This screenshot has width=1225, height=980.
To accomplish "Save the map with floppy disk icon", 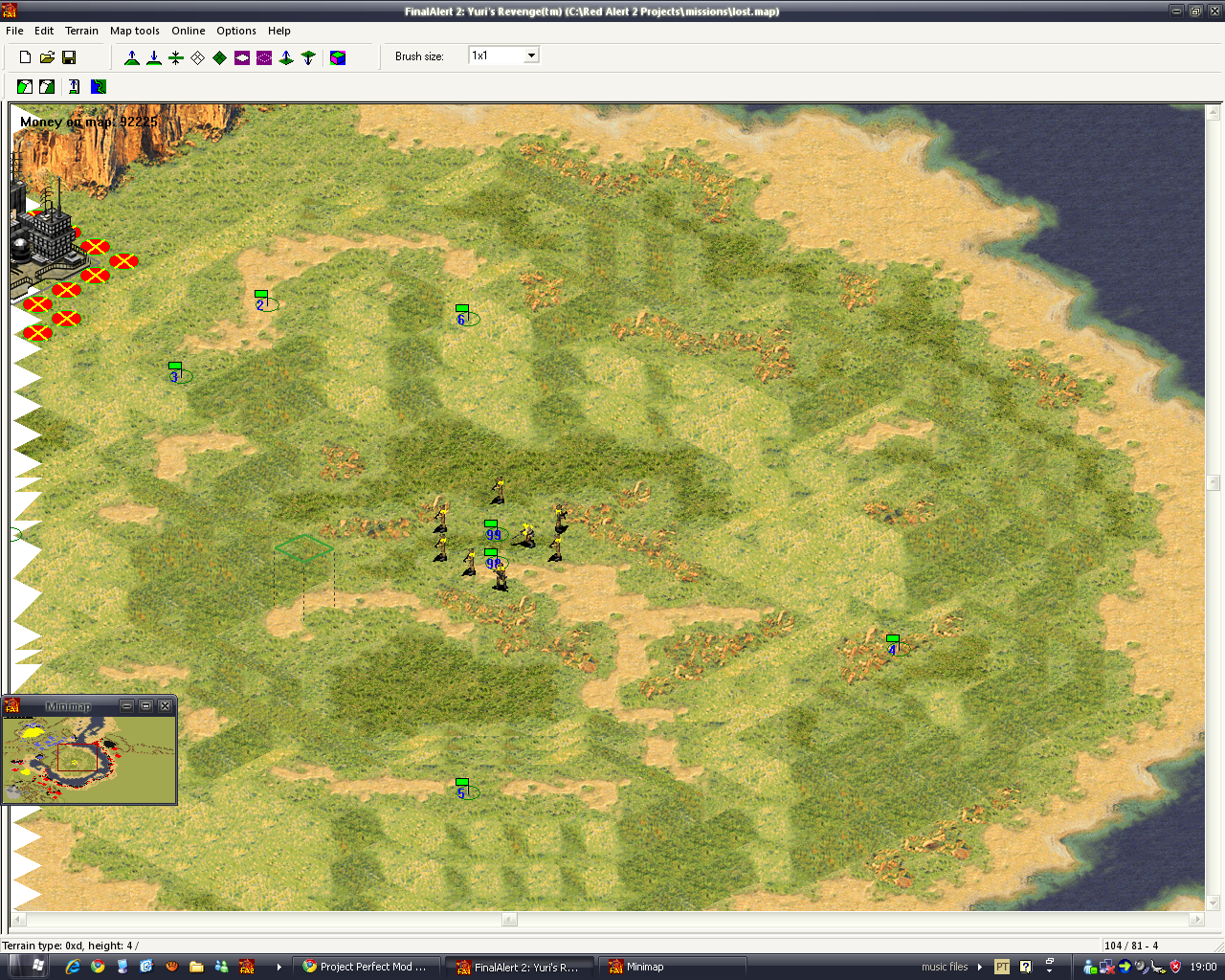I will (69, 57).
